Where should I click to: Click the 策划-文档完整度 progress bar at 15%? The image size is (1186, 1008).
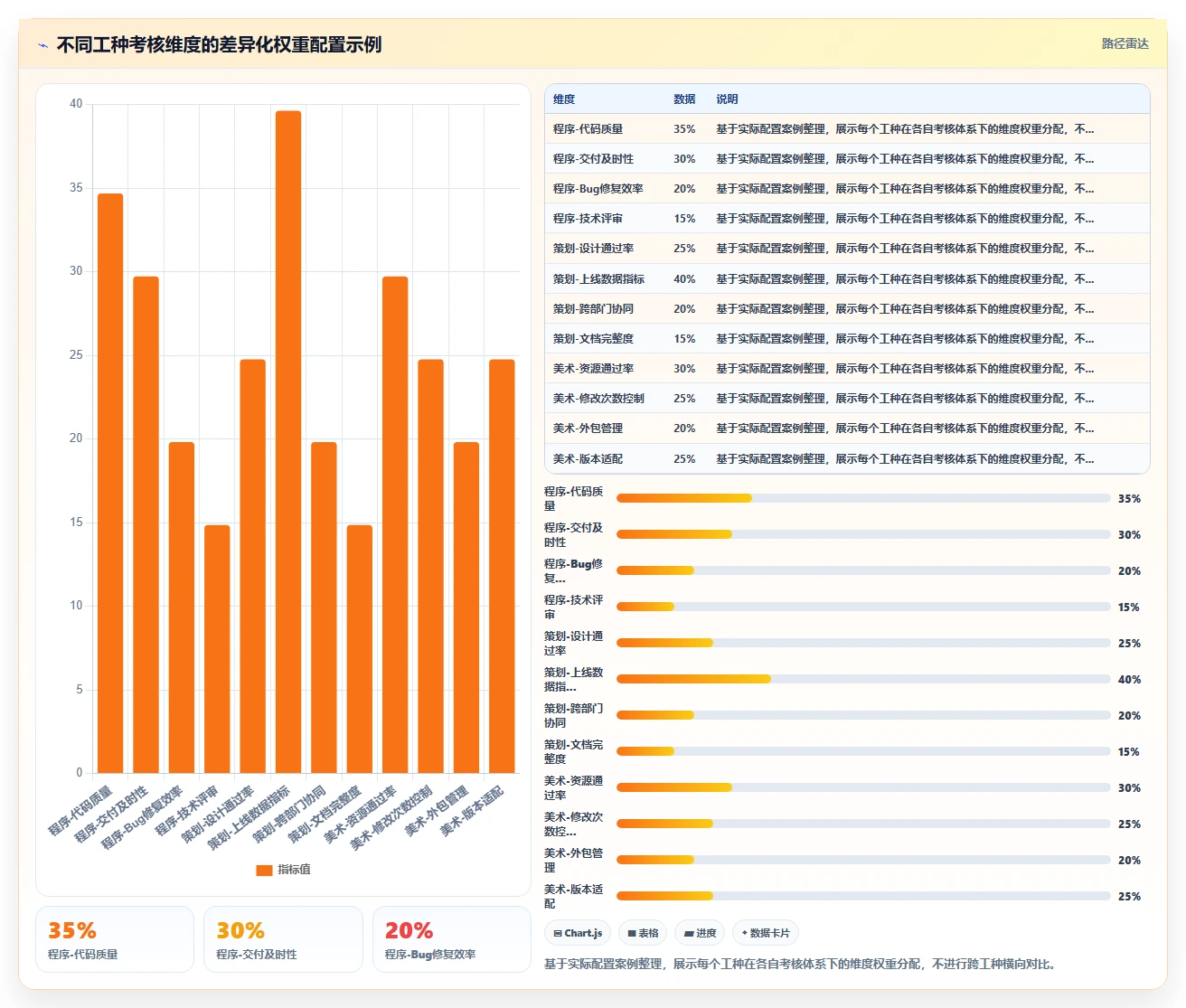point(863,751)
